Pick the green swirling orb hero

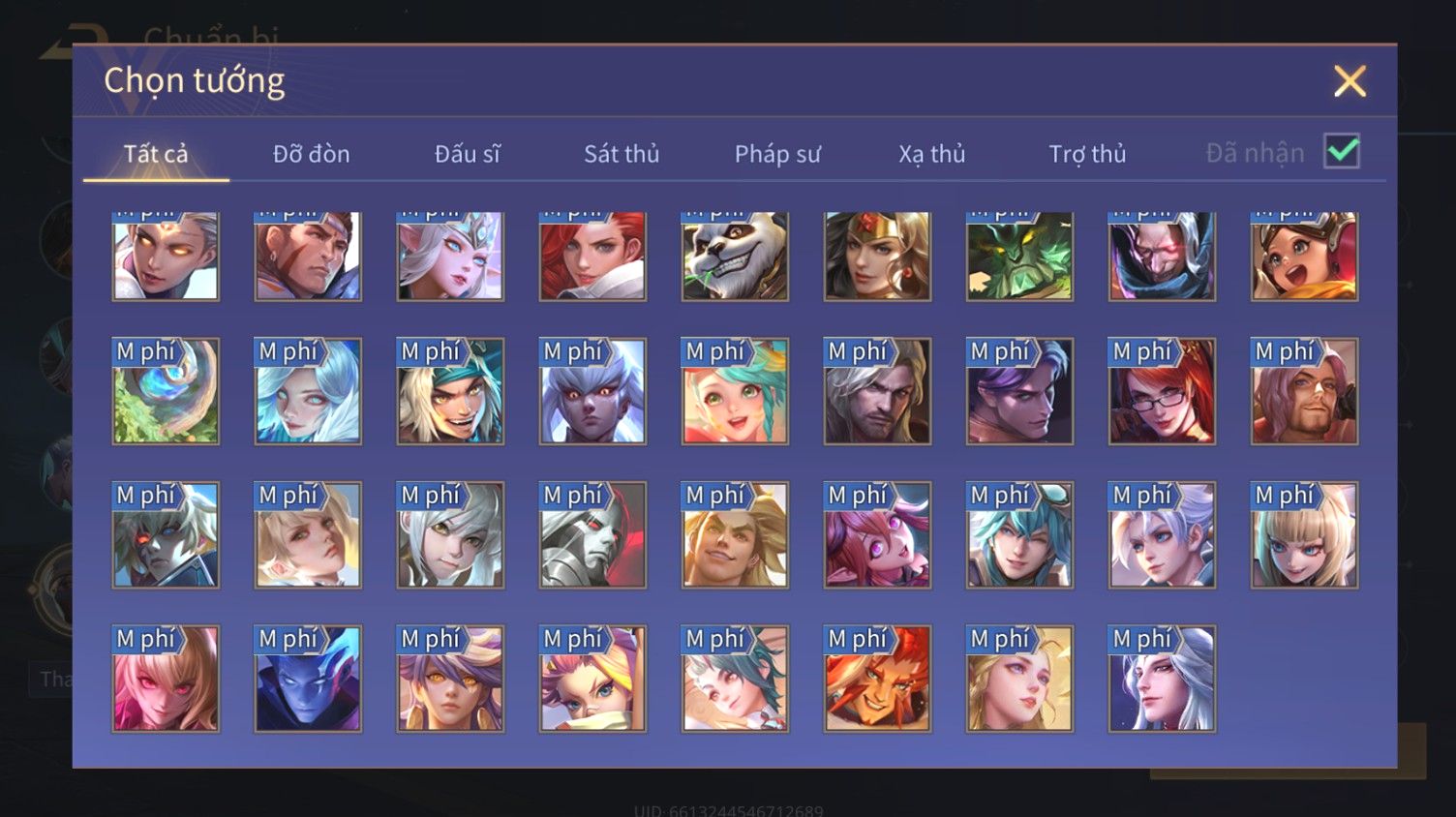(x=166, y=391)
